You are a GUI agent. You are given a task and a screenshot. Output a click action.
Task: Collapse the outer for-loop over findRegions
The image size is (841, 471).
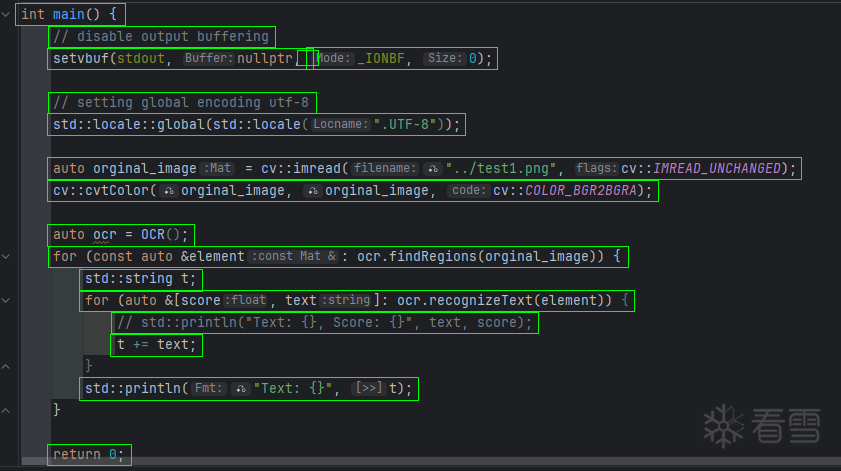pyautogui.click(x=5, y=256)
